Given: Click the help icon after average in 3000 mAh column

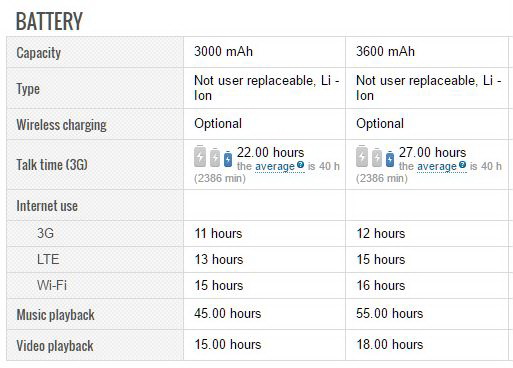Looking at the screenshot, I should [300, 165].
